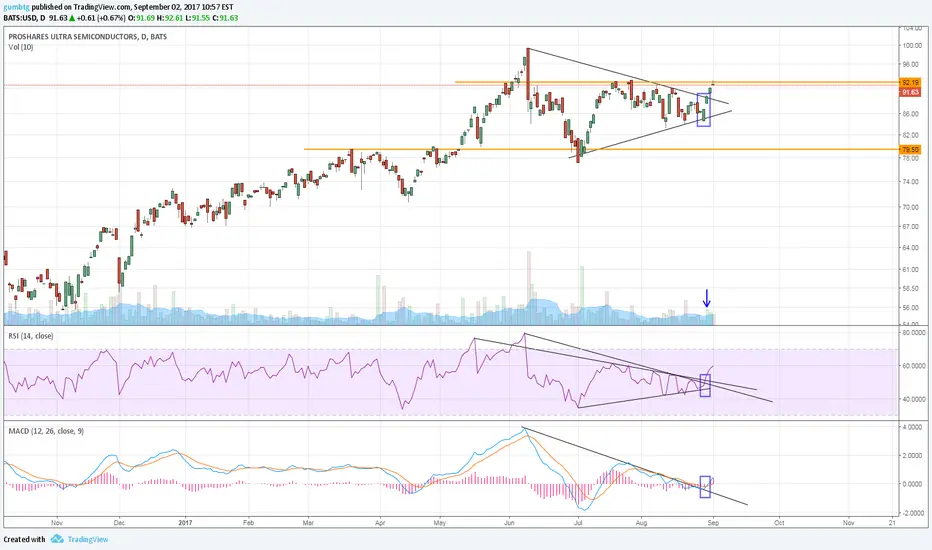The width and height of the screenshot is (932, 550).
Task: Click the Oct label on time axis
Action: 779,523
